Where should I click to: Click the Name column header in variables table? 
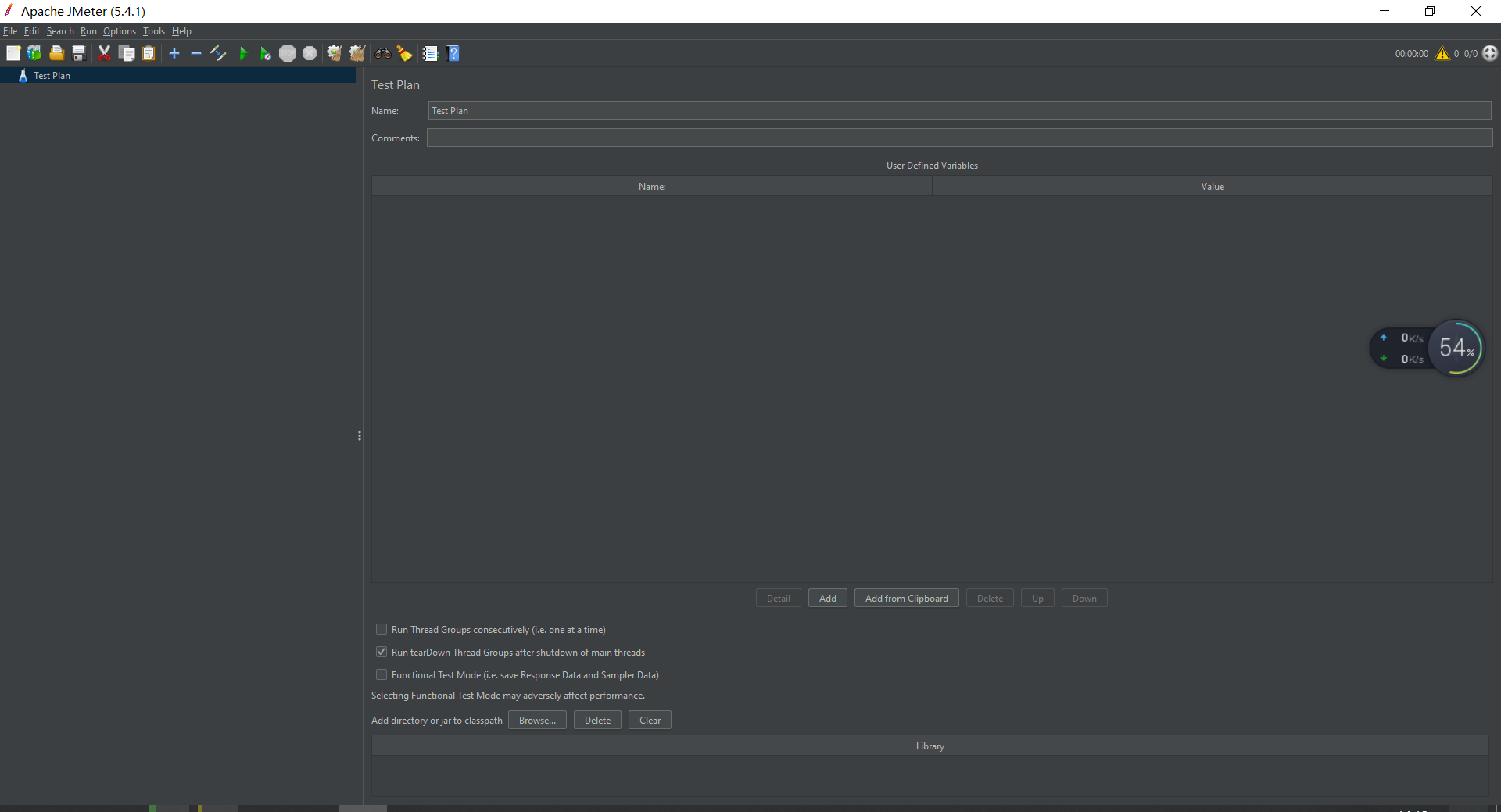tap(652, 187)
